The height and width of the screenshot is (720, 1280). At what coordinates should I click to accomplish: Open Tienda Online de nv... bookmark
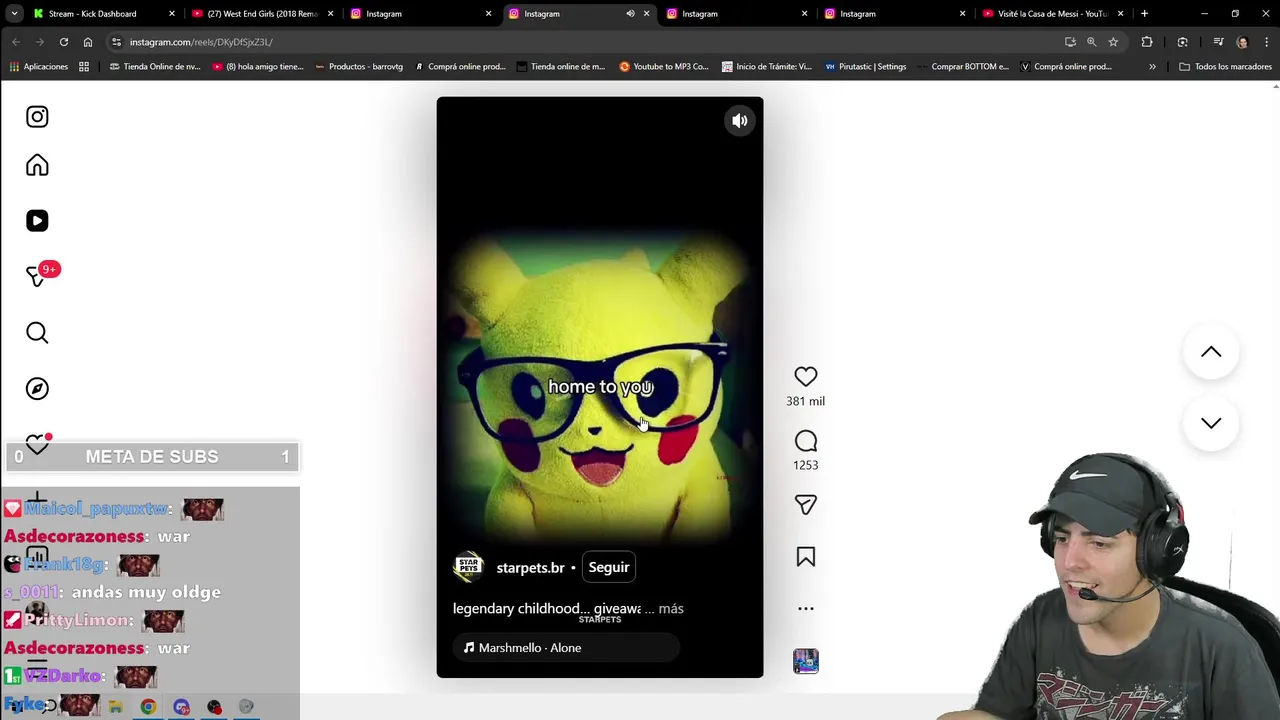click(154, 67)
